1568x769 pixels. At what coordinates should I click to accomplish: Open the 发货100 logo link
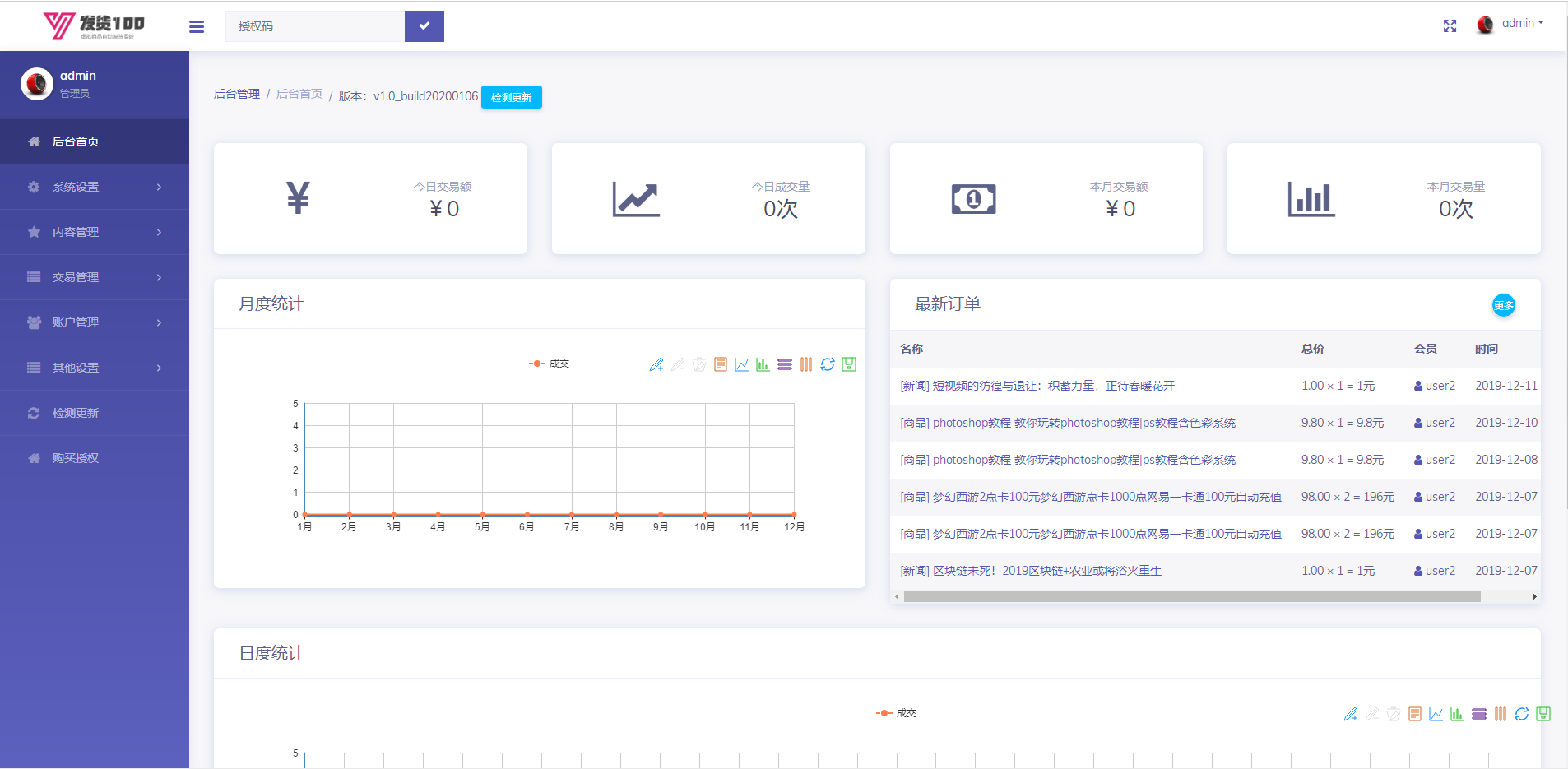[94, 26]
